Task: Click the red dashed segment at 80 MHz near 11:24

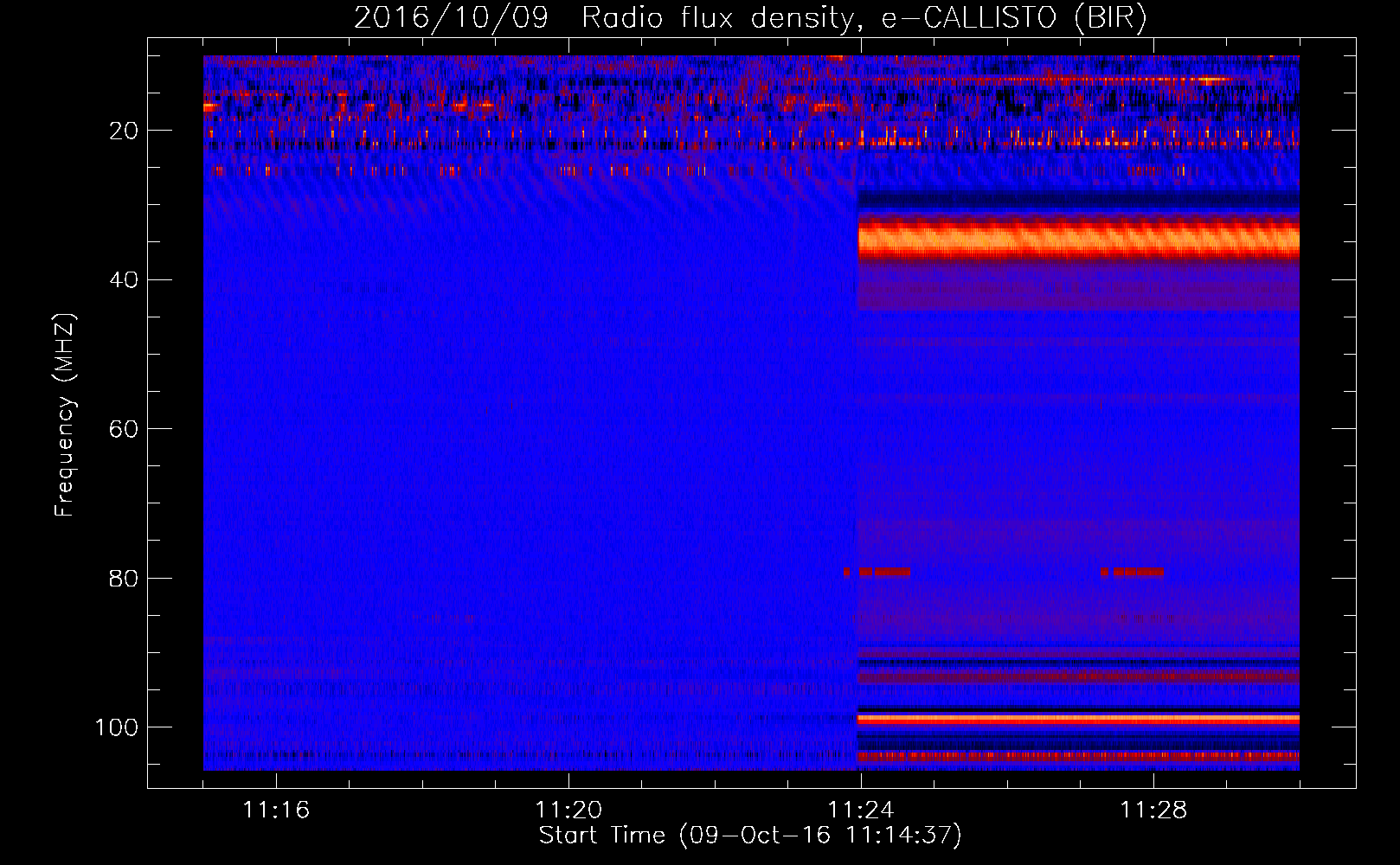Action: [877, 572]
